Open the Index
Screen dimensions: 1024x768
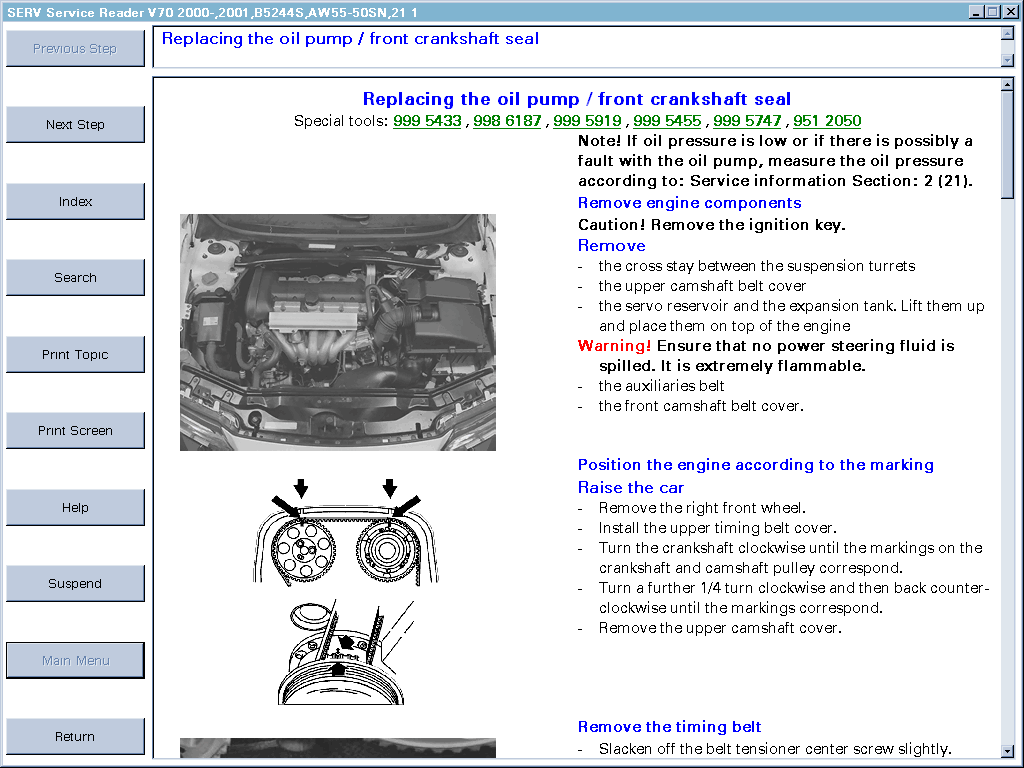[75, 201]
